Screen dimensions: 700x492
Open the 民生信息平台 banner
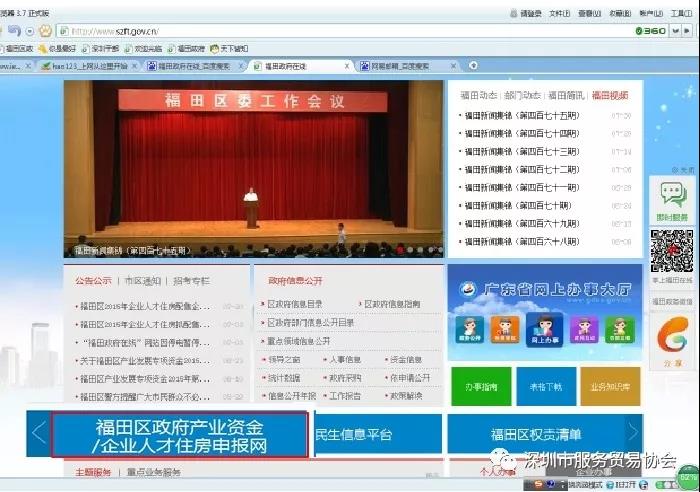[x=379, y=434]
